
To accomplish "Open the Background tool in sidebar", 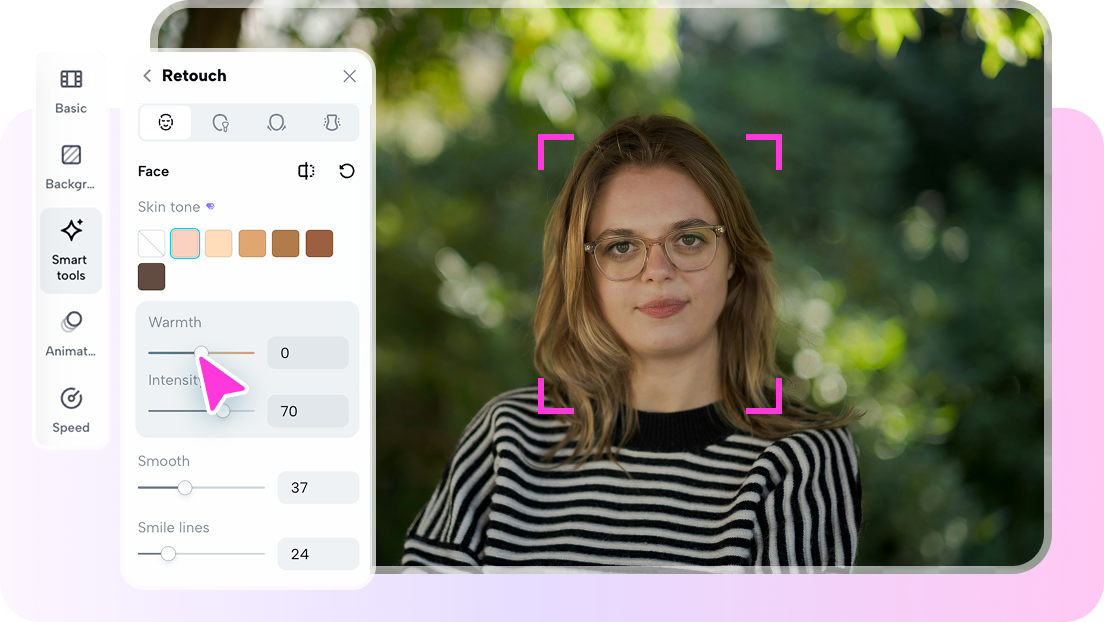I will tap(70, 167).
